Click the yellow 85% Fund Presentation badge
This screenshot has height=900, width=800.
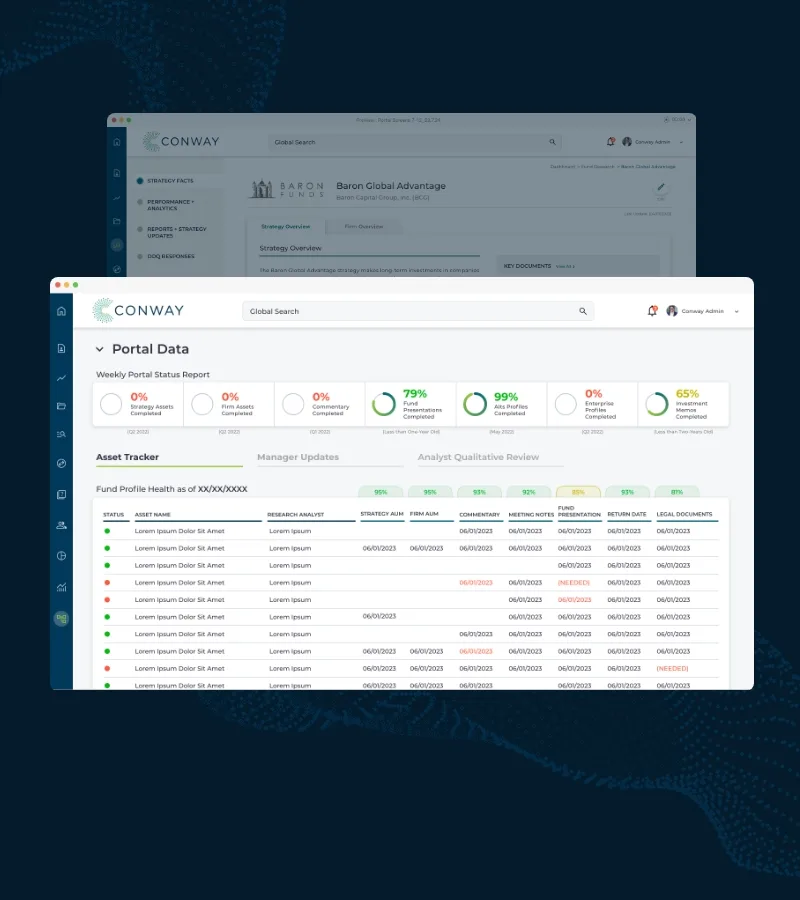tap(578, 492)
